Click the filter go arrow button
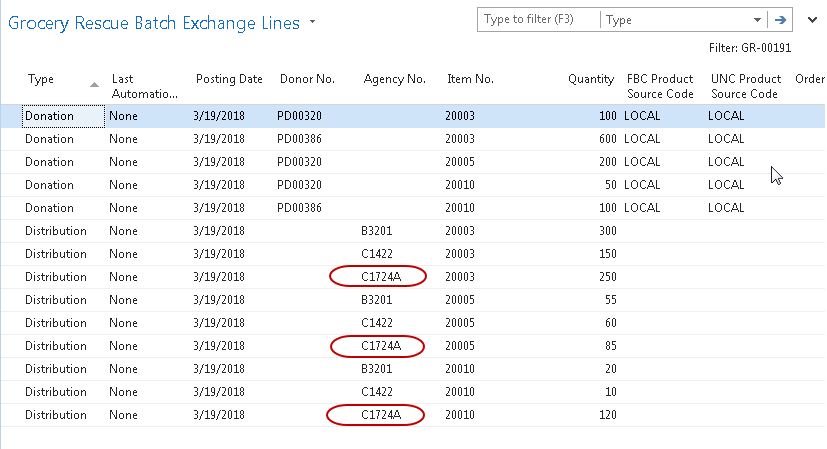 (x=781, y=19)
